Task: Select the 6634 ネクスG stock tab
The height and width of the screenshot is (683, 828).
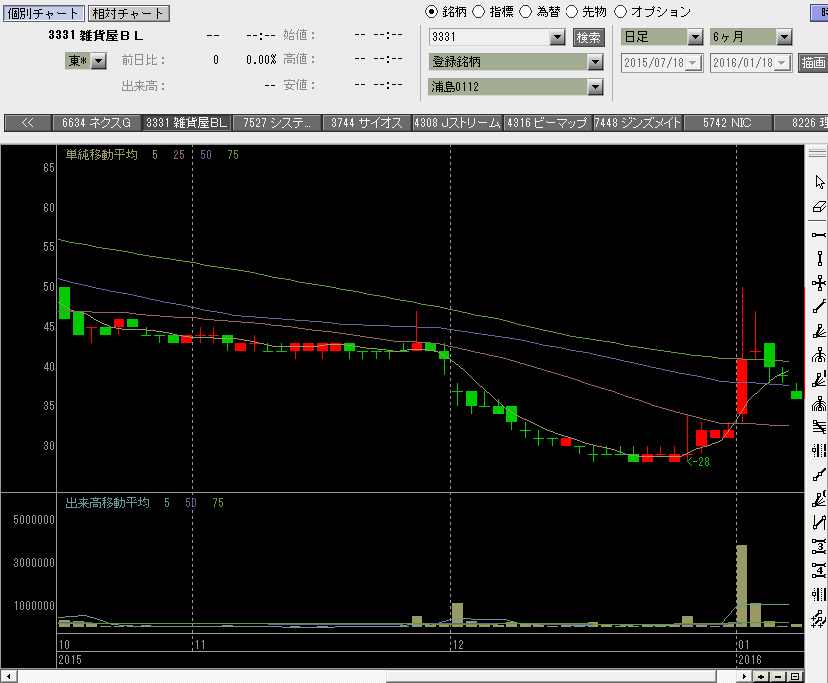Action: [96, 123]
